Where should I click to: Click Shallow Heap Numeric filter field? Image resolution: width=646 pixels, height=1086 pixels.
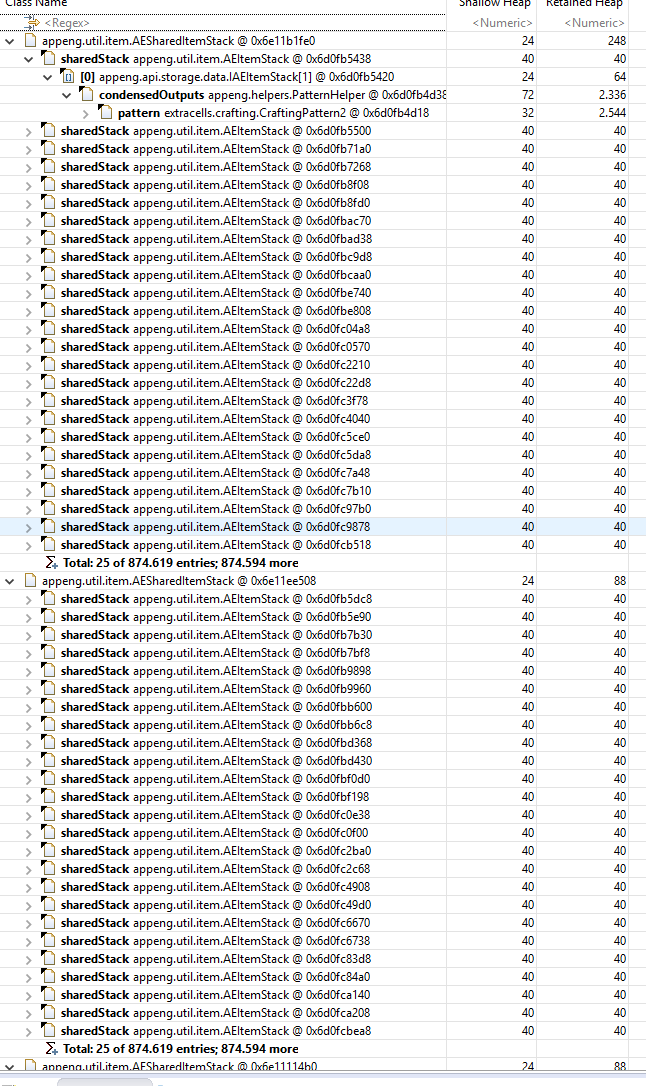tap(492, 23)
